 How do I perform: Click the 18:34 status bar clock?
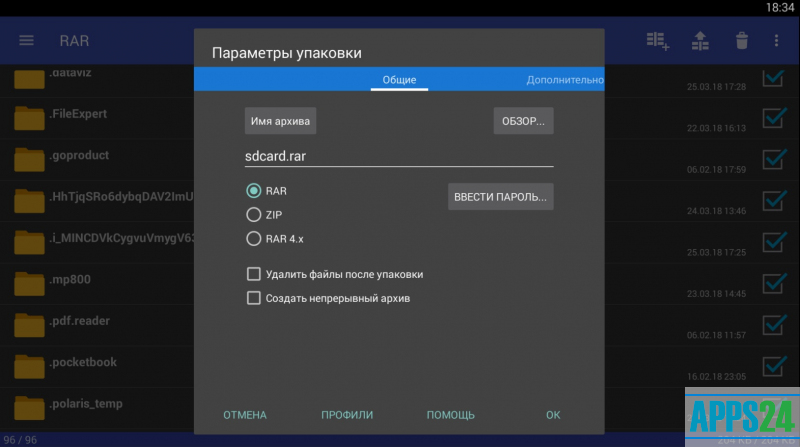click(780, 7)
